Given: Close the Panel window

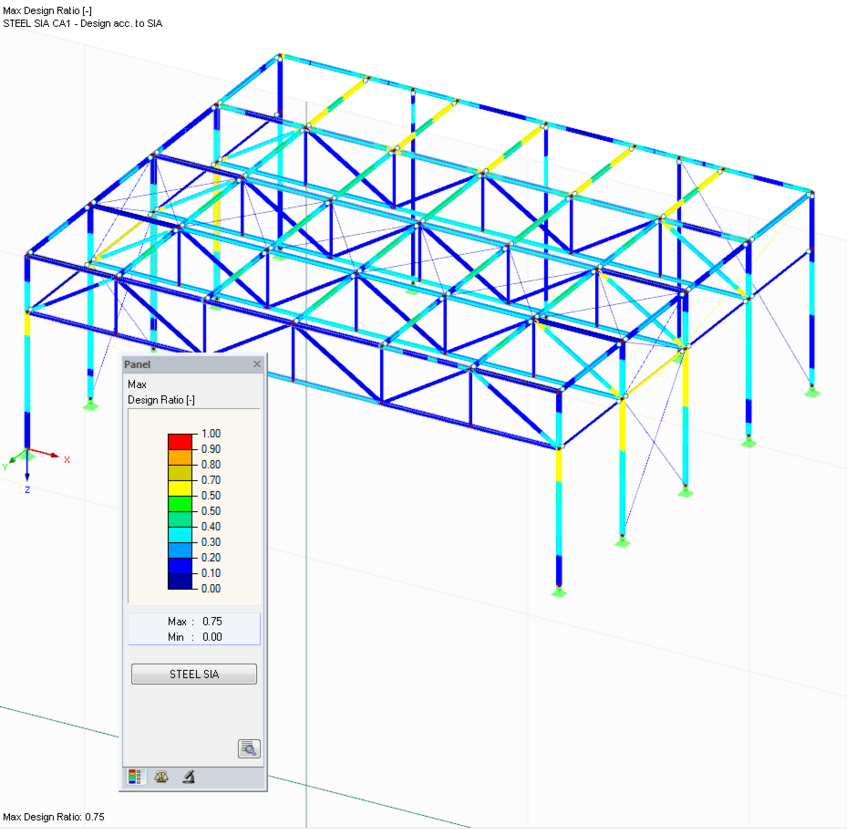Looking at the screenshot, I should pyautogui.click(x=256, y=363).
